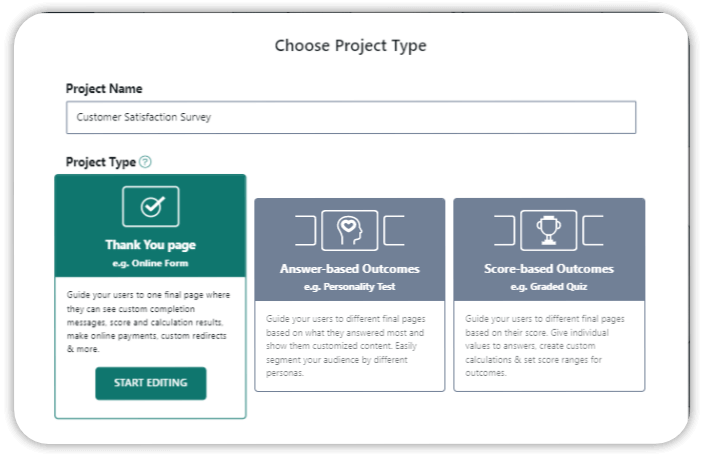Image resolution: width=704 pixels, height=459 pixels.
Task: Click the Answer-based Outcomes description text
Action: (x=346, y=346)
